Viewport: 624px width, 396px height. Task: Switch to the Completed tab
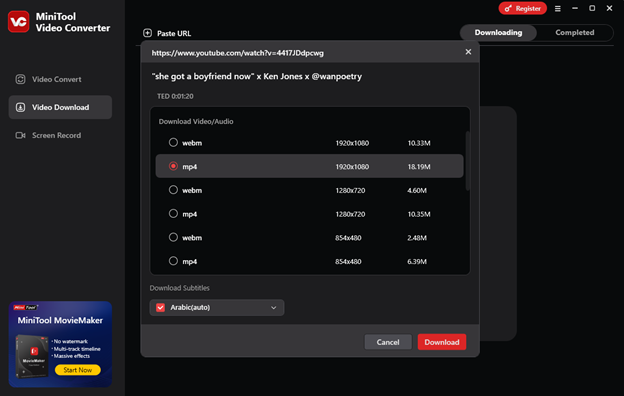pos(575,33)
